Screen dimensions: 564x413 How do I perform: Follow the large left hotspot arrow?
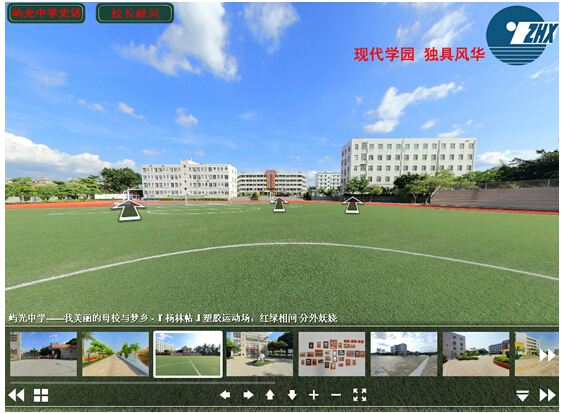pos(129,209)
